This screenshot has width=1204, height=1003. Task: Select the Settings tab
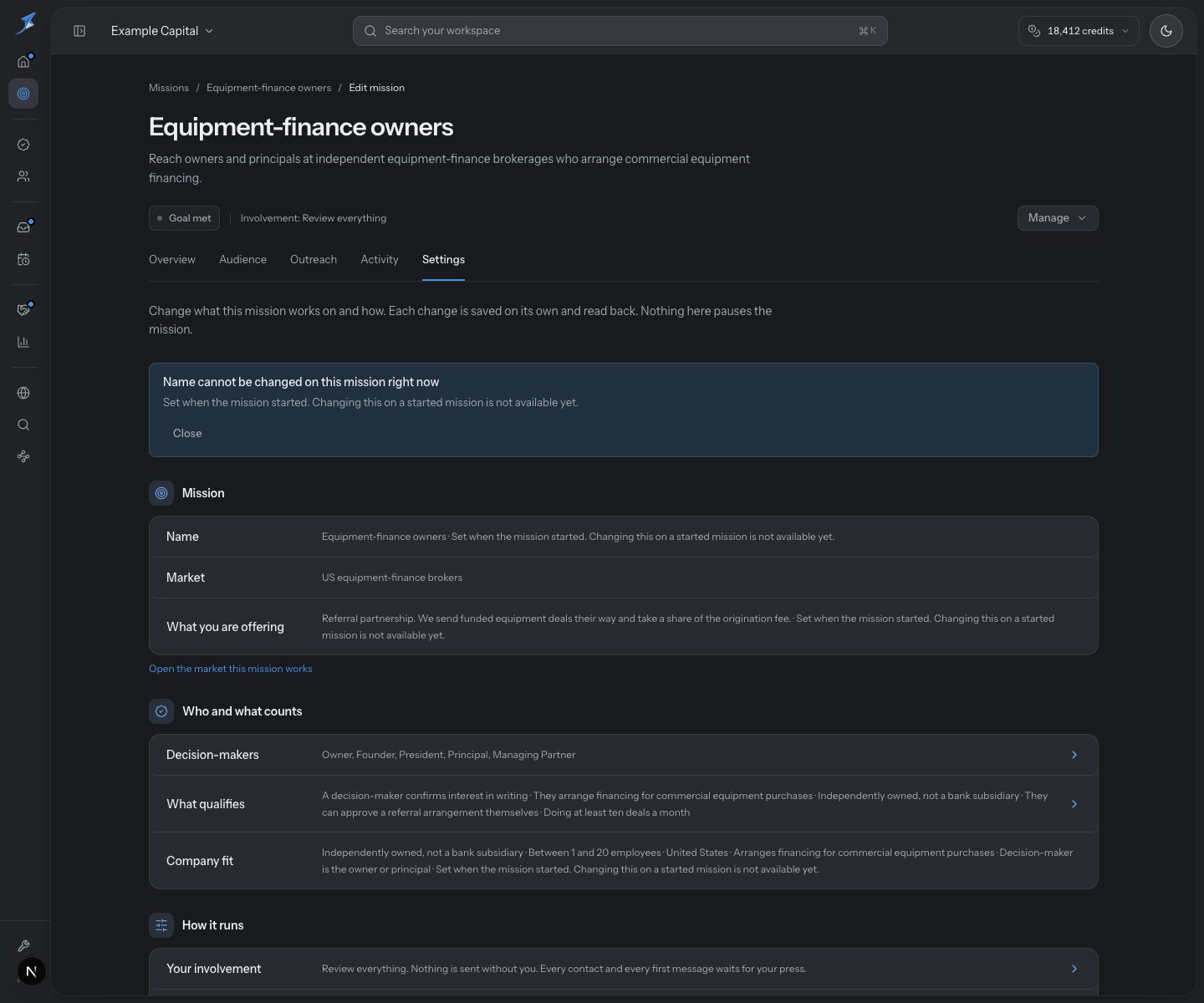click(x=443, y=260)
